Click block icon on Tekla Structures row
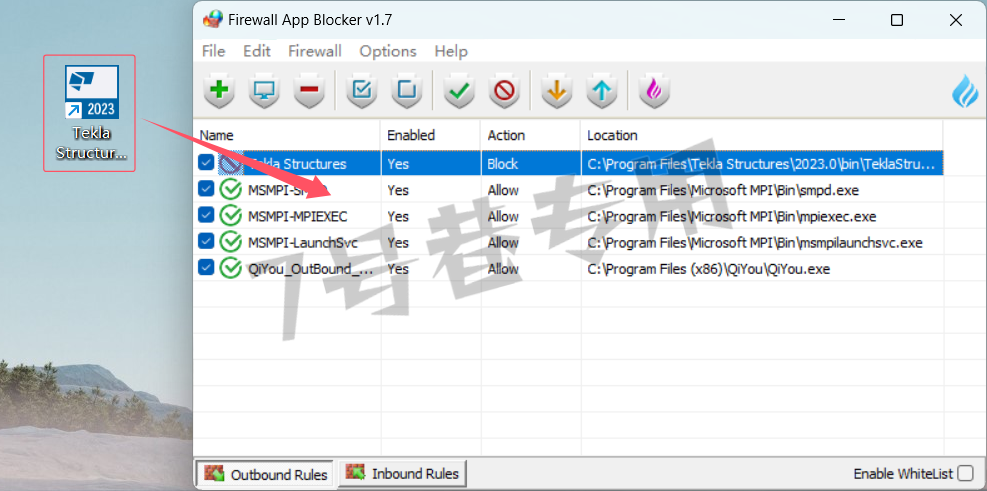Screen dimensions: 987x491 pos(229,164)
